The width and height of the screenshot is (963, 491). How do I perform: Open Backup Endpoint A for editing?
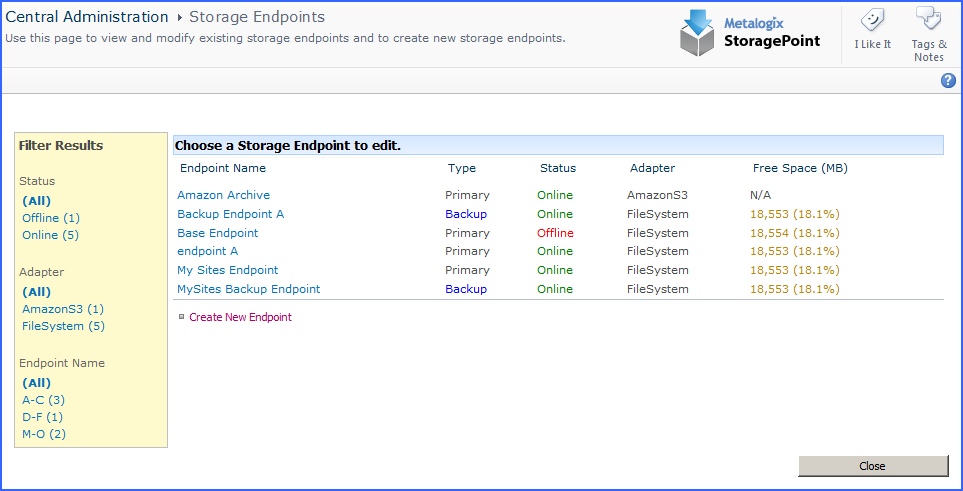coord(230,214)
